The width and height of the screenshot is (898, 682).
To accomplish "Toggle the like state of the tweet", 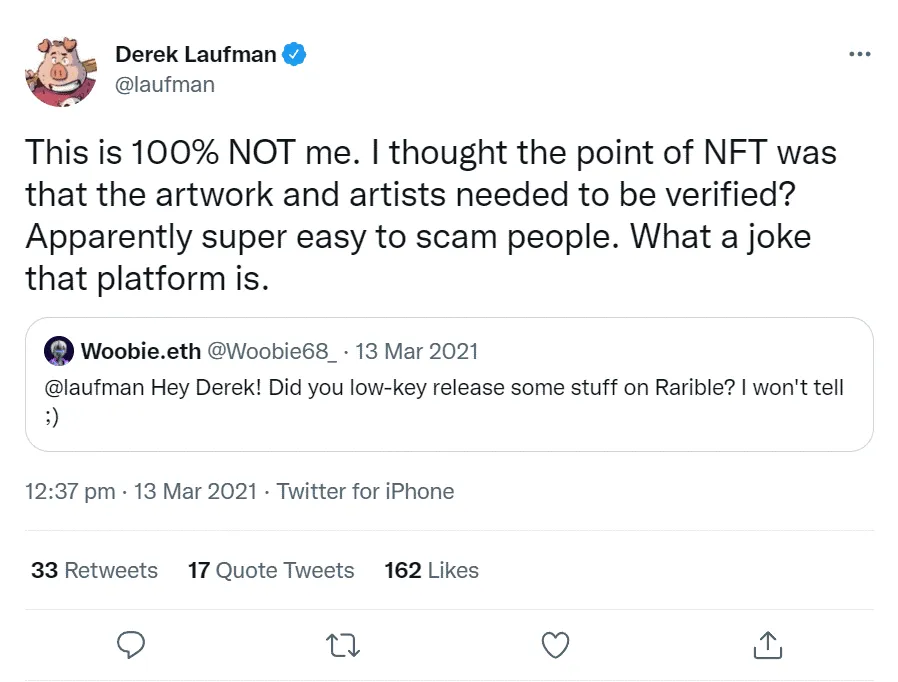I will click(555, 645).
